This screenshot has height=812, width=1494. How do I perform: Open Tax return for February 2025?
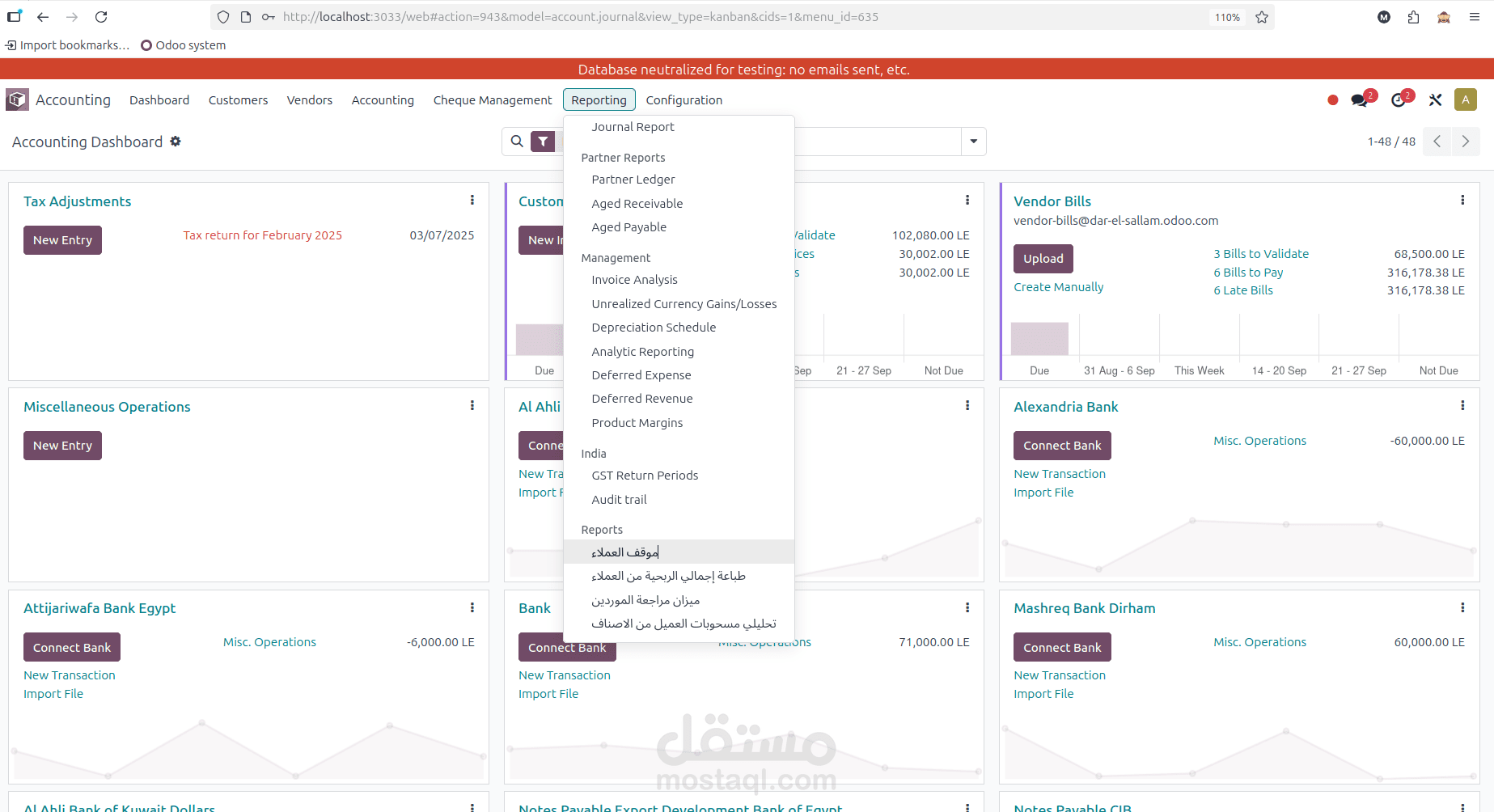pyautogui.click(x=262, y=235)
